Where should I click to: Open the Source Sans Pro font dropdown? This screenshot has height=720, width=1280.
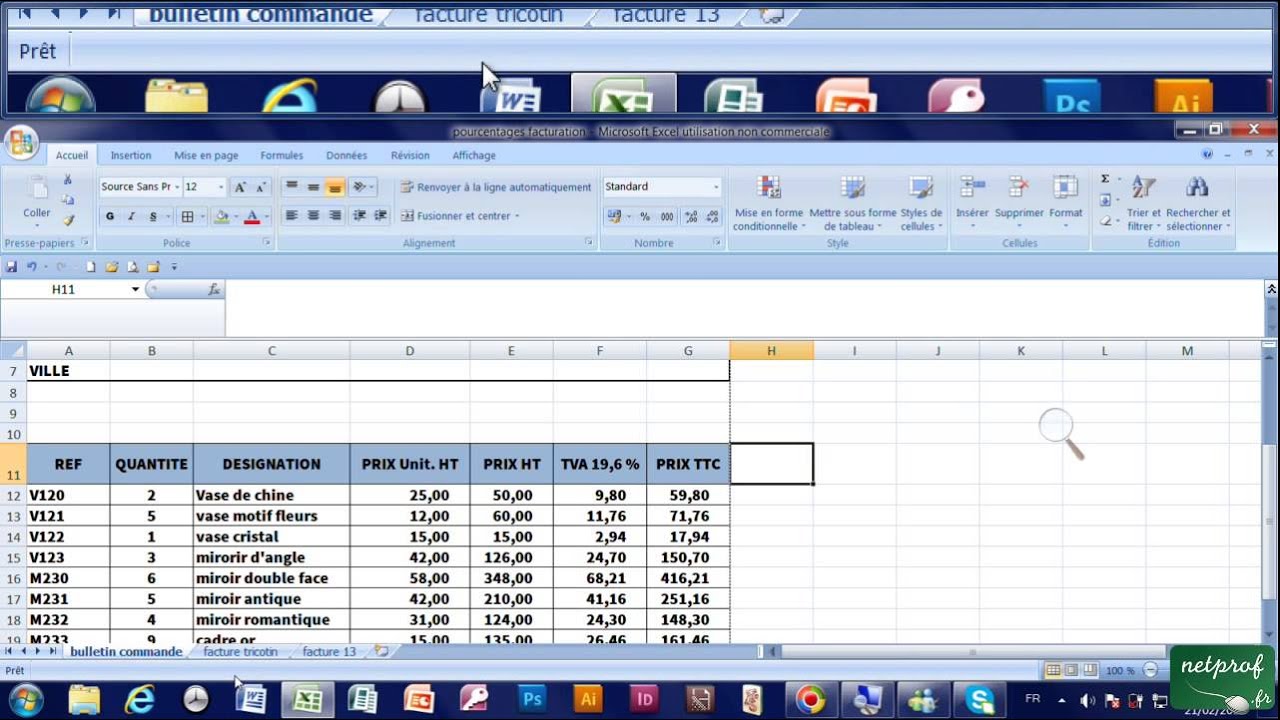point(177,187)
